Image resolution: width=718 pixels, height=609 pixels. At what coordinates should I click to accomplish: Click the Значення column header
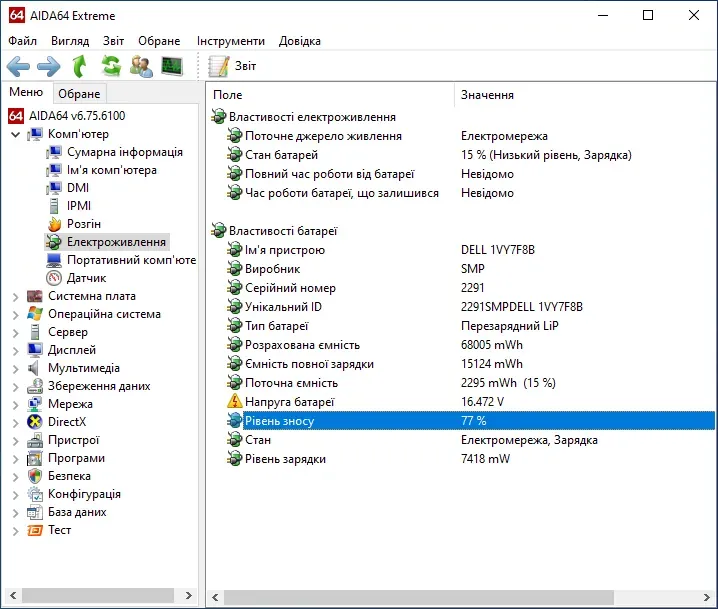(487, 95)
